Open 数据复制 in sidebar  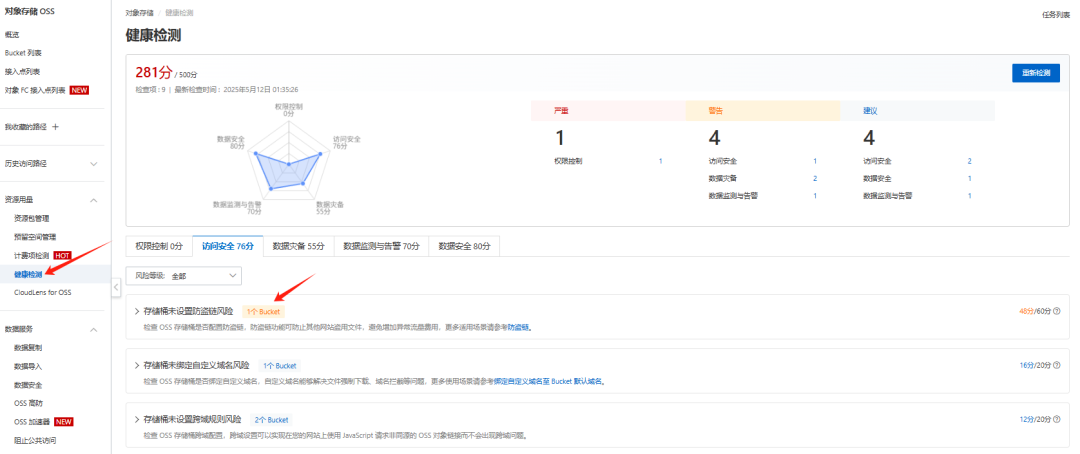(28, 348)
